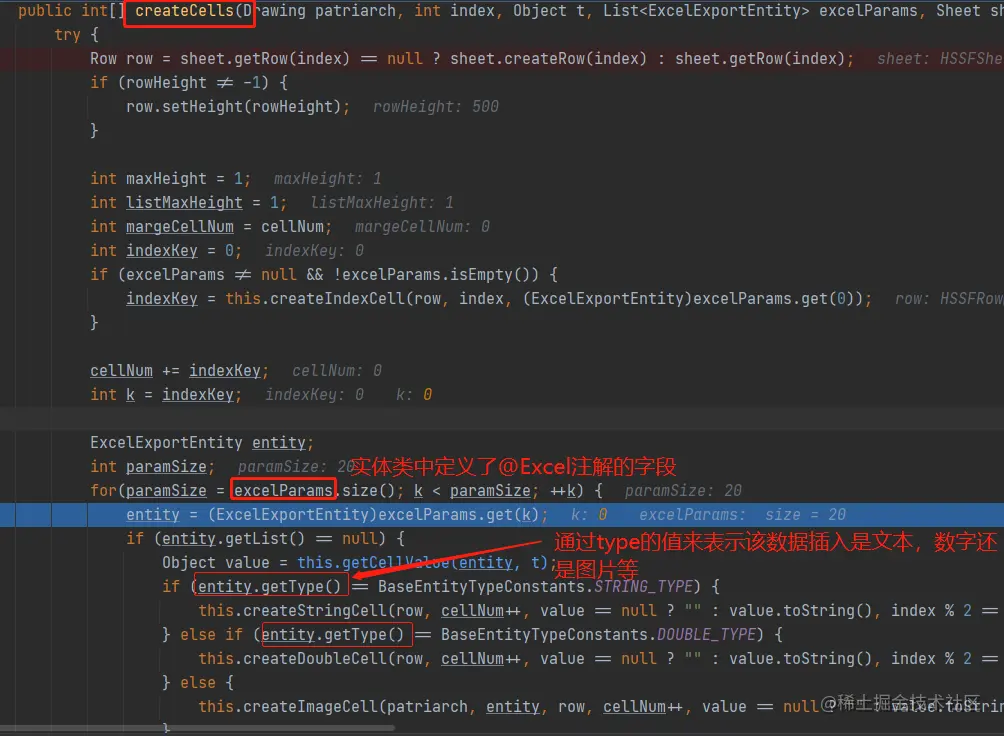This screenshot has width=1004, height=736.
Task: Click the 'row: HSSFRow' inline debug hint
Action: [949, 299]
